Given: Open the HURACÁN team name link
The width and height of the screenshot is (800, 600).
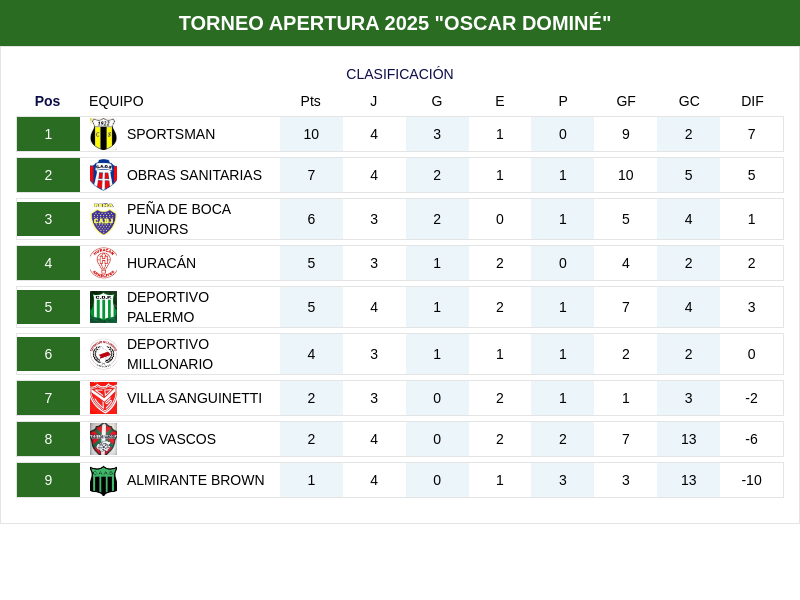Looking at the screenshot, I should point(161,263).
